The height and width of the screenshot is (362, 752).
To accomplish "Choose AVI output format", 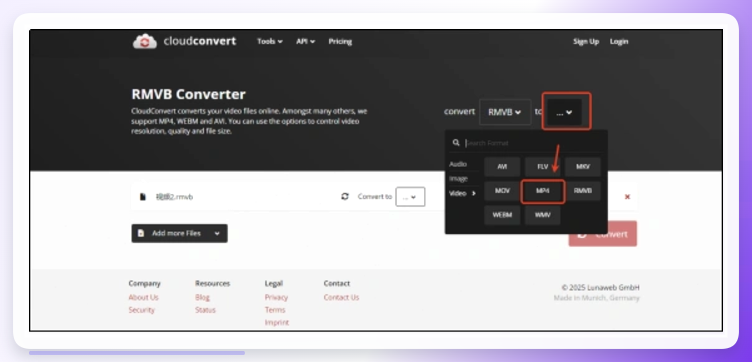I will click(502, 167).
